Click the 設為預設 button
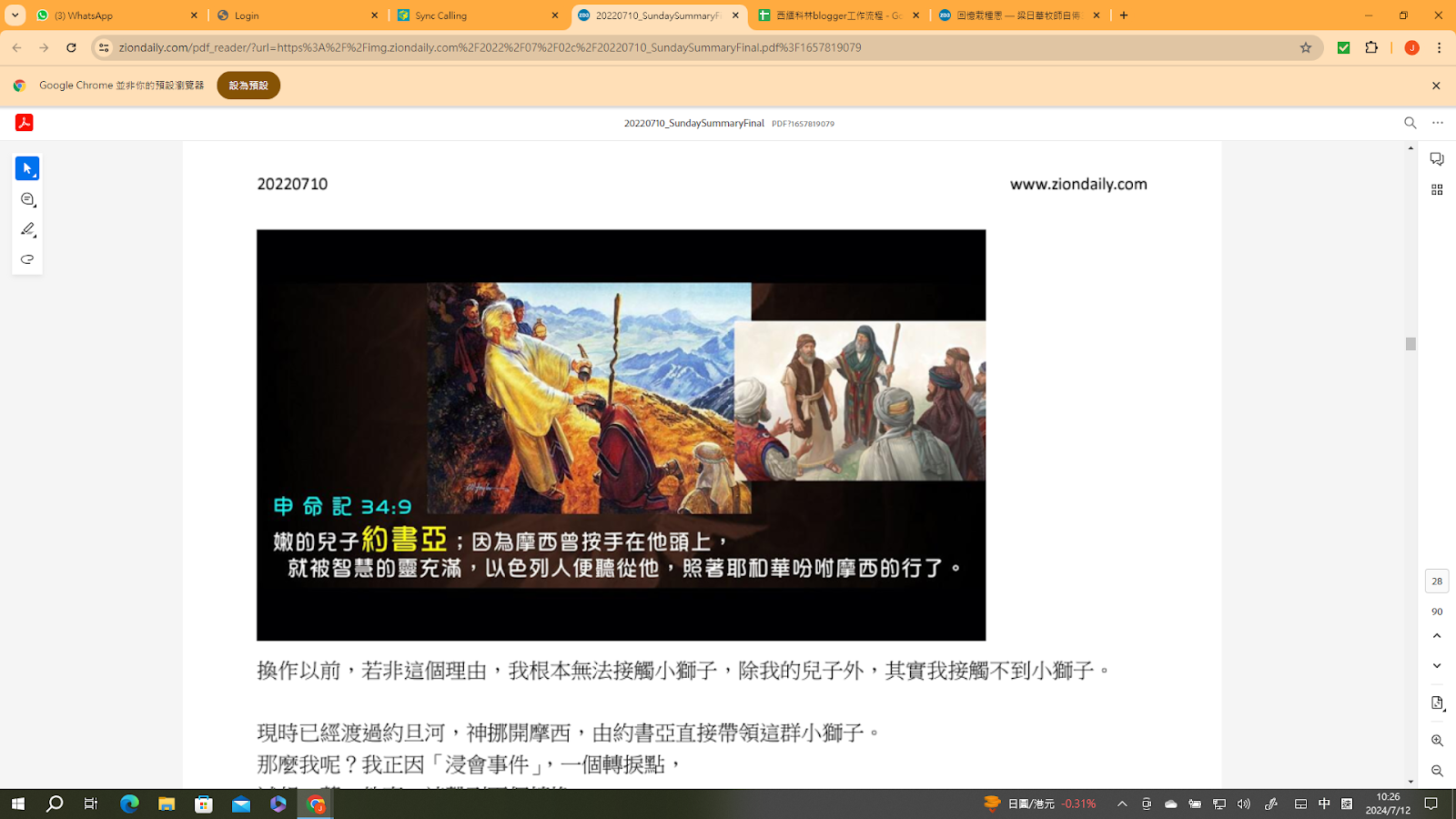1456x819 pixels. tap(248, 86)
